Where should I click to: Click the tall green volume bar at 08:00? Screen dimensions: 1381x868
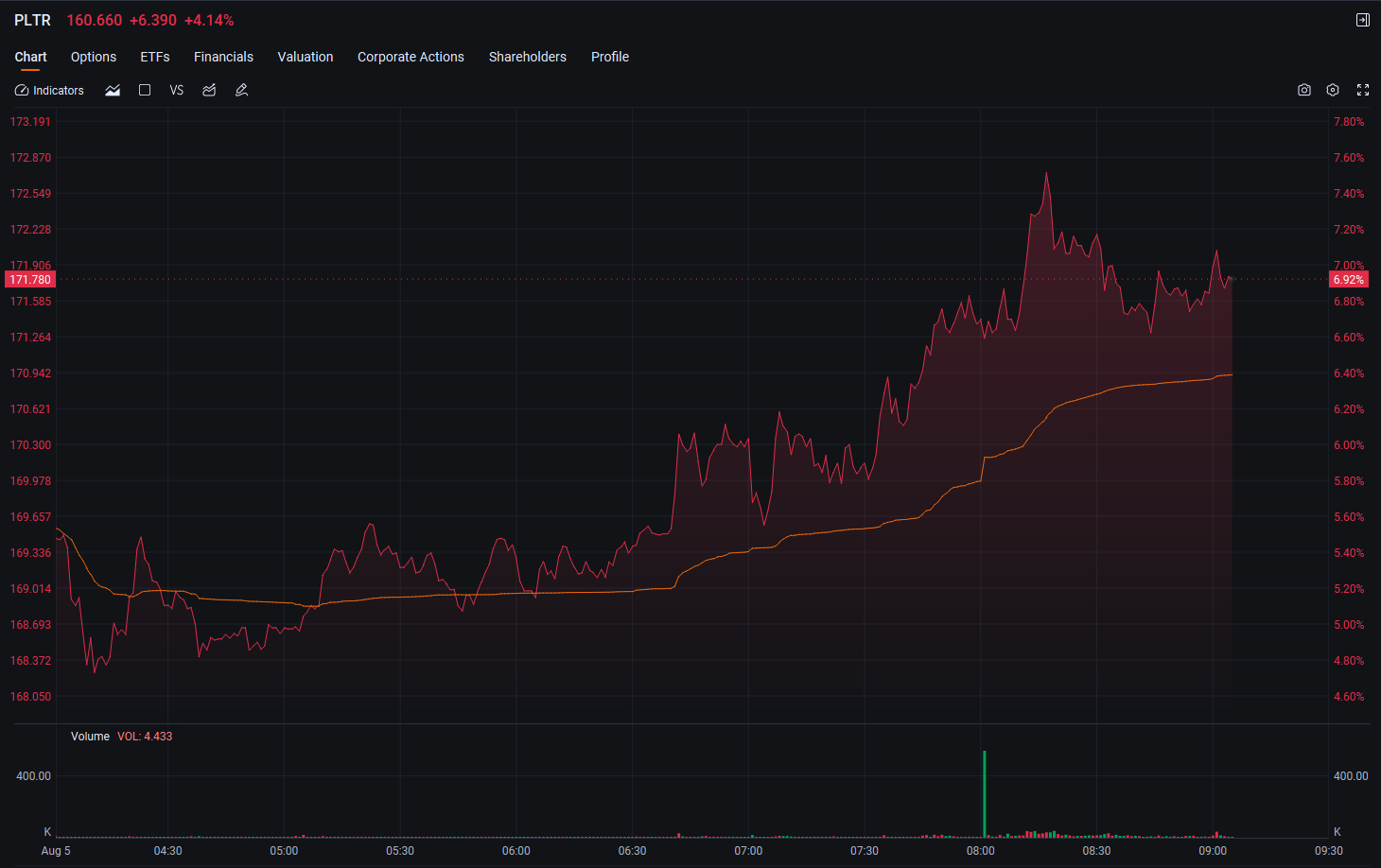click(985, 794)
